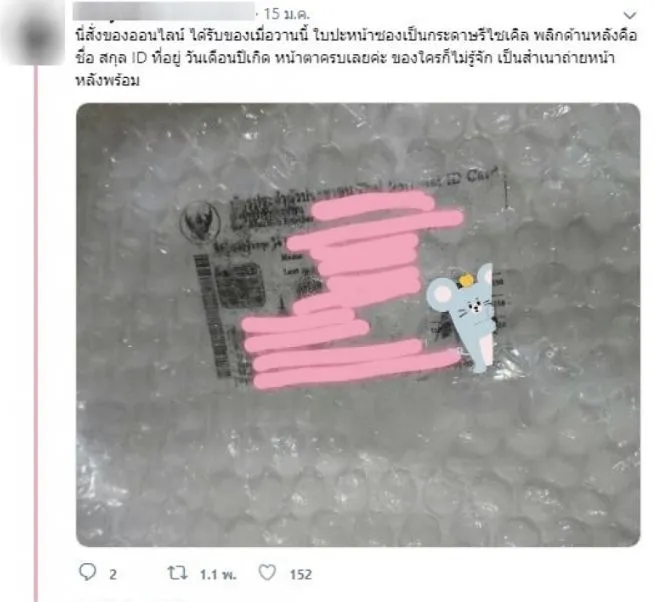Screen dimensions: 668x602
Task: Click the blurred username of the tweet author
Action: 164,12
